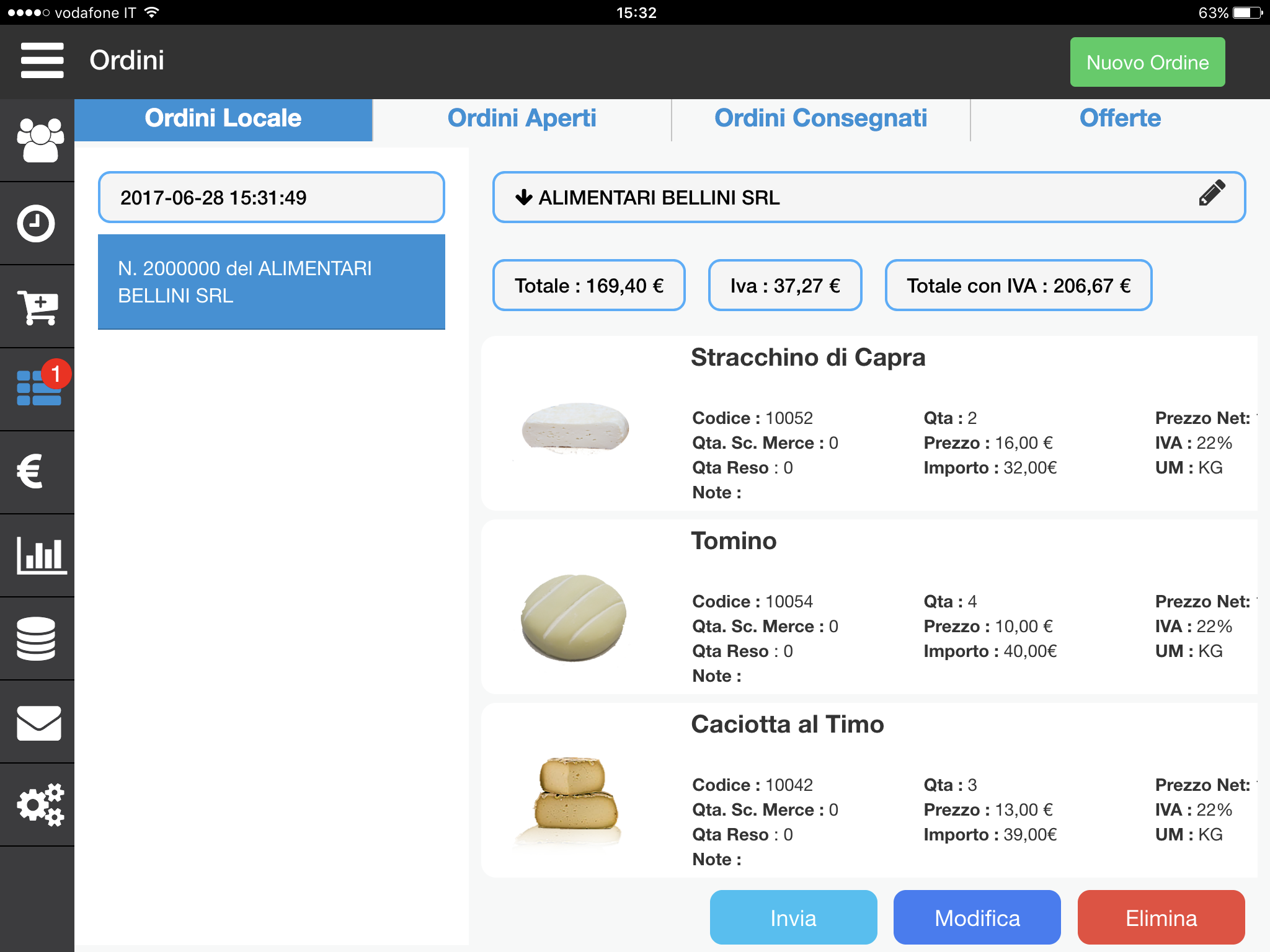This screenshot has width=1270, height=952.
Task: Switch to Ordini Locale tab
Action: pos(223,119)
